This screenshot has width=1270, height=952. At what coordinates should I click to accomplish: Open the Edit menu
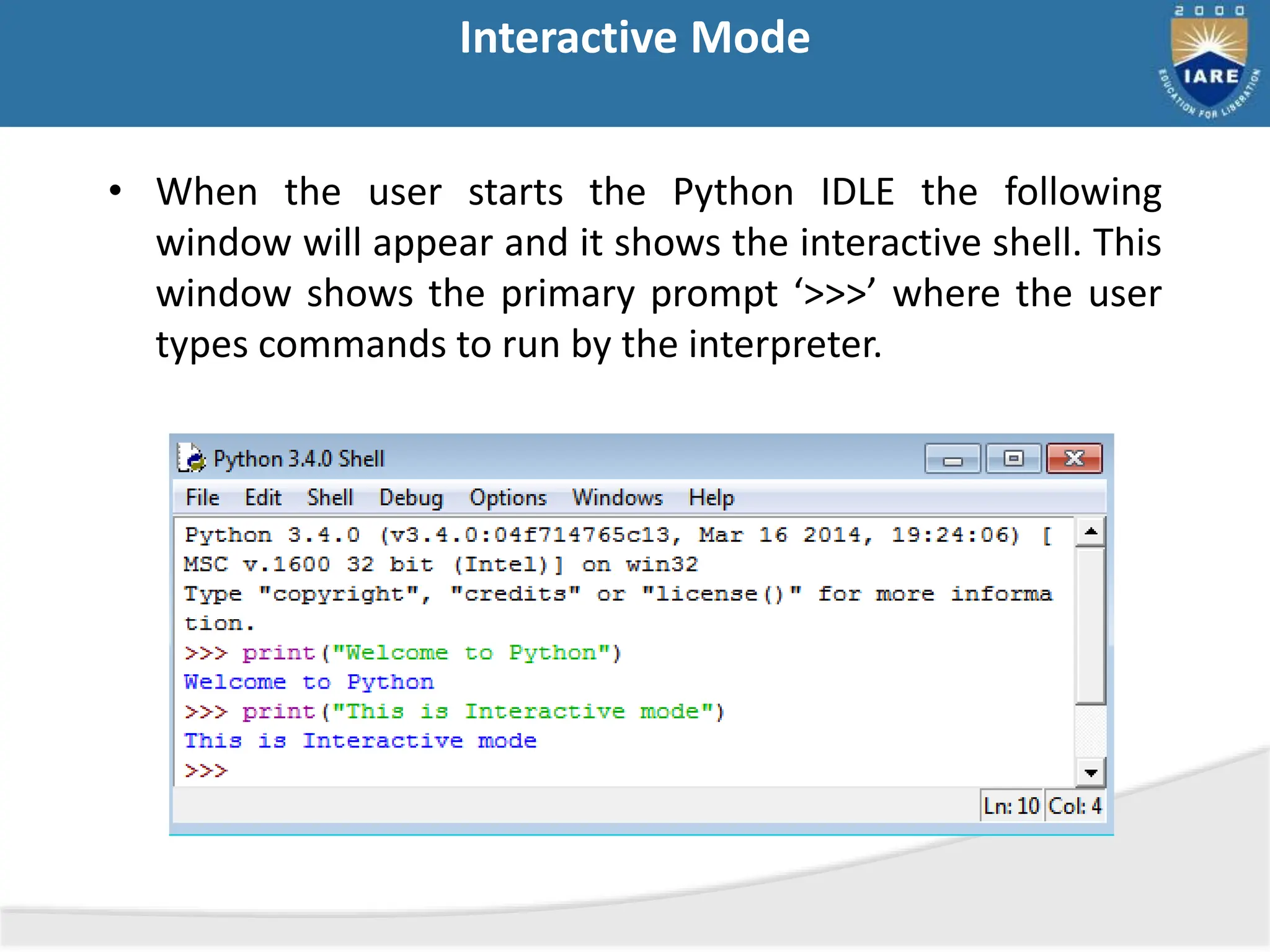coord(263,498)
